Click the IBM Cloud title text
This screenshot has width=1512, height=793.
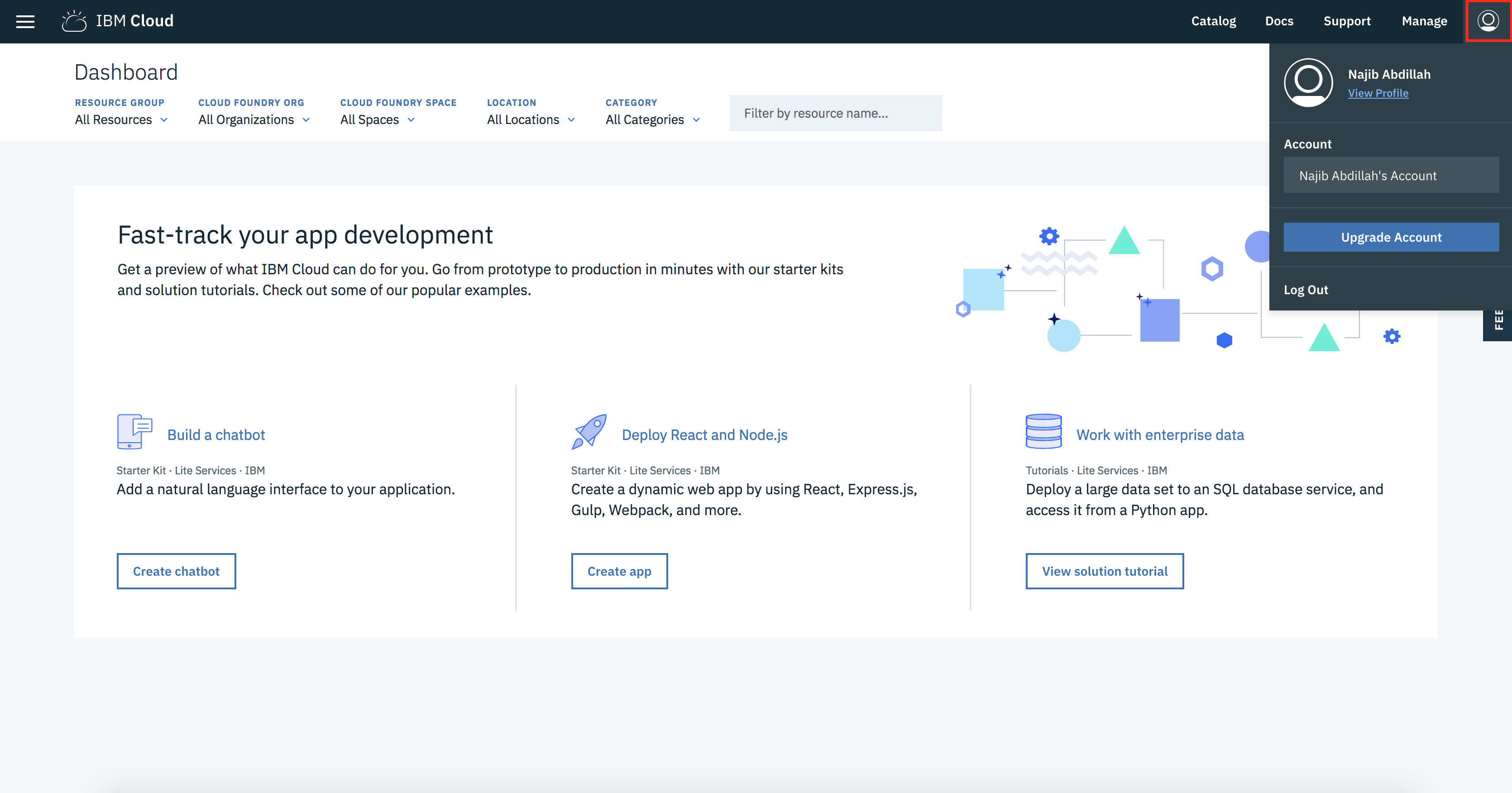pyautogui.click(x=134, y=21)
